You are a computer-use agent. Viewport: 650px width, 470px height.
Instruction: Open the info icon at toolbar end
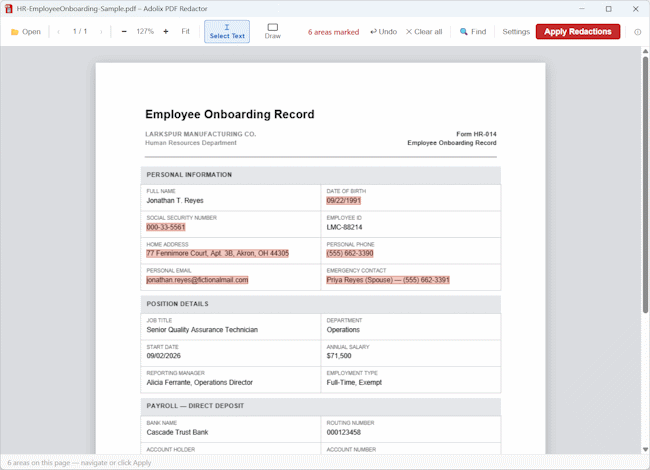pyautogui.click(x=638, y=32)
